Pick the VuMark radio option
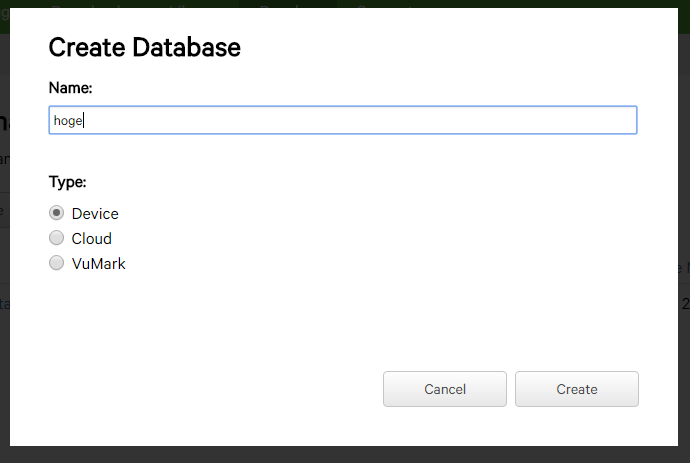This screenshot has height=463, width=690. (57, 263)
